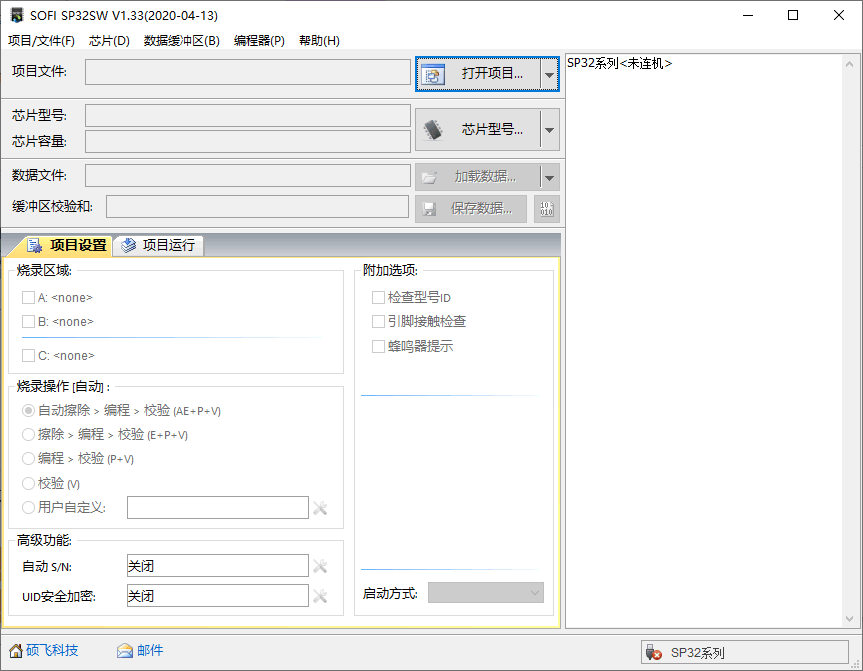This screenshot has height=671, width=863.
Task: Enable the 检查型号ID checkbox
Action: (x=380, y=296)
